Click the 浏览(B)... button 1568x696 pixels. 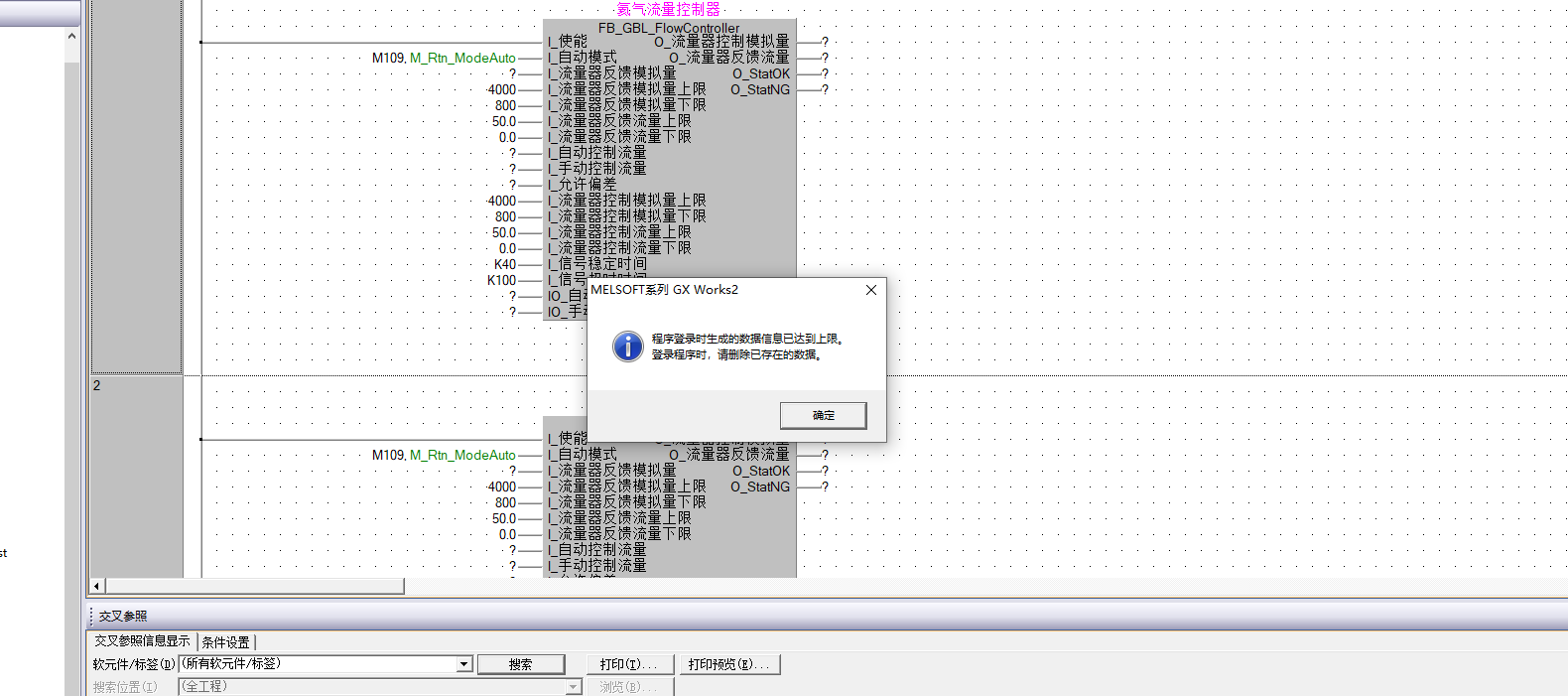[628, 687]
